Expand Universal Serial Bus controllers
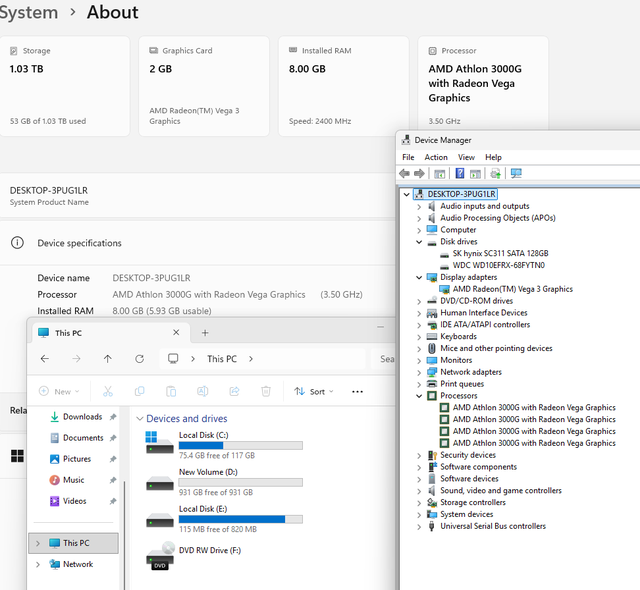The height and width of the screenshot is (590, 640). (419, 526)
